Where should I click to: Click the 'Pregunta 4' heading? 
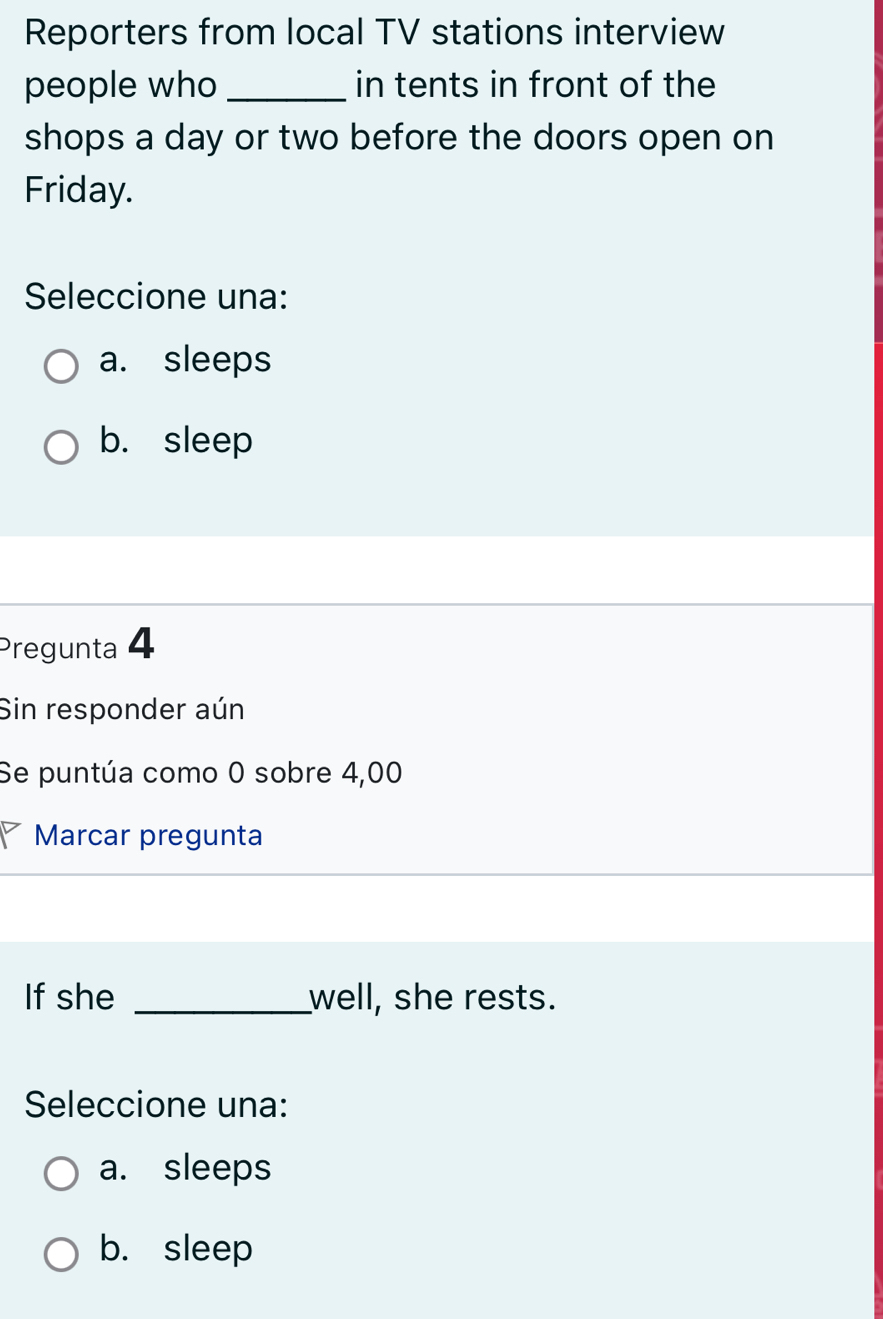(78, 645)
